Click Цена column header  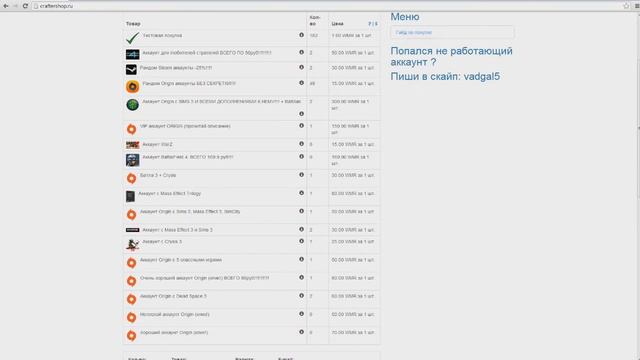[x=338, y=24]
